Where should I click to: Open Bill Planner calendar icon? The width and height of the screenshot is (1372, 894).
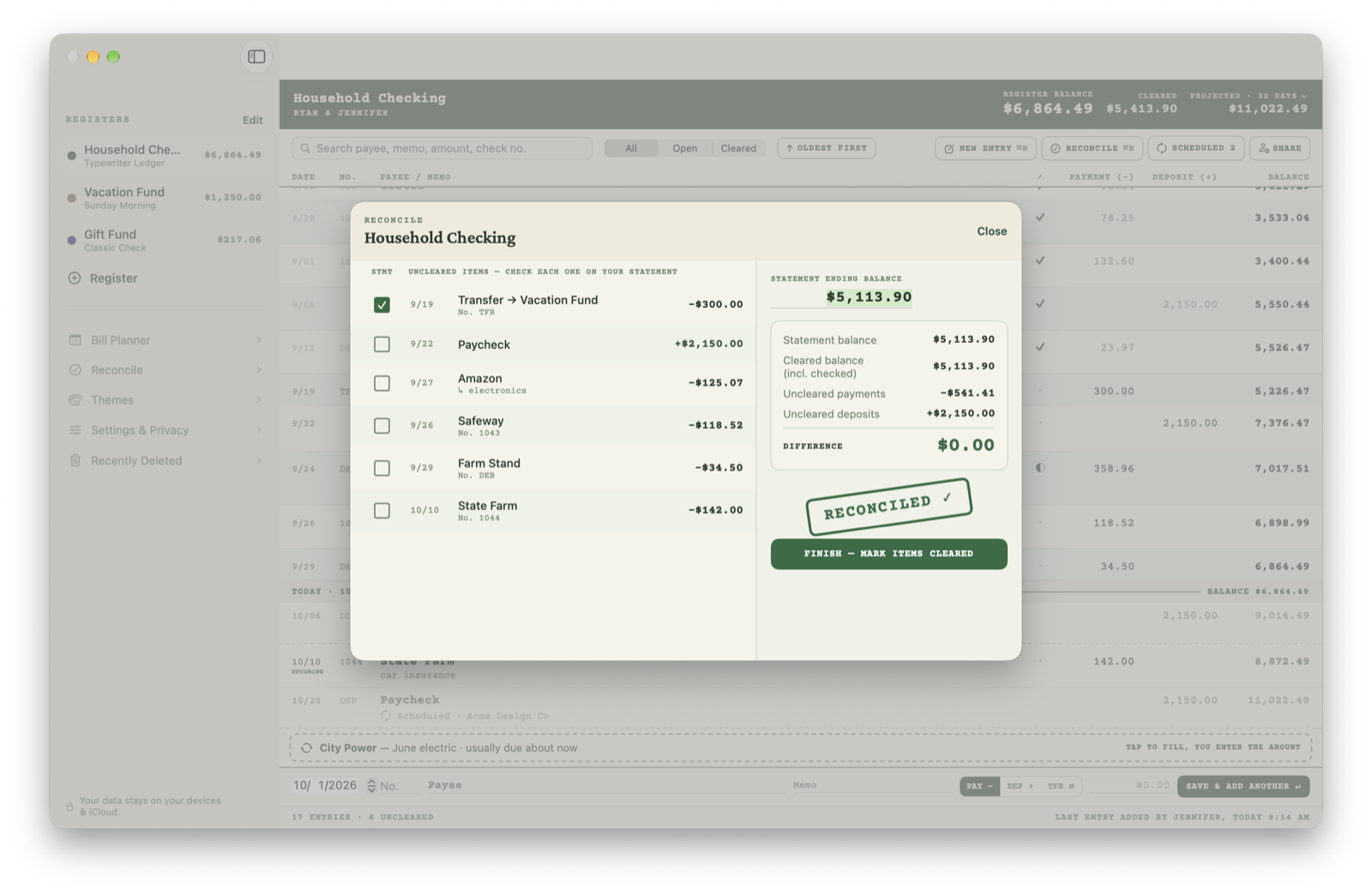[75, 340]
